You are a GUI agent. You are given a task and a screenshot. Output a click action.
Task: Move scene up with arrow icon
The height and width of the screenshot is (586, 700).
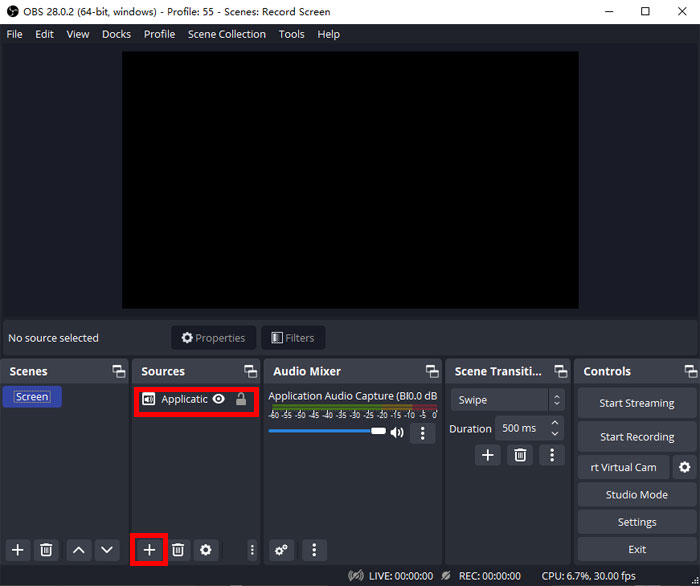pos(79,550)
